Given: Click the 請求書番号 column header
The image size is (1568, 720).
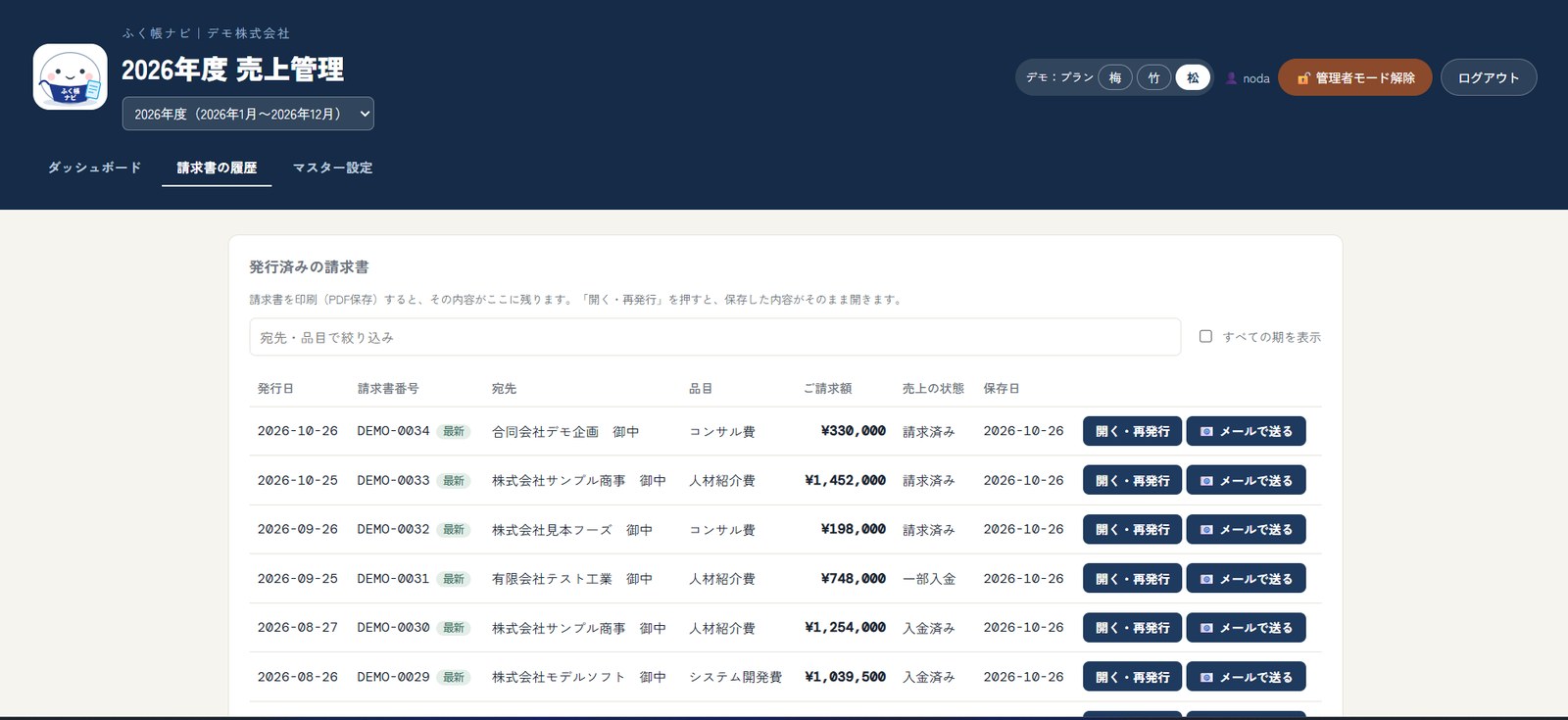Looking at the screenshot, I should pyautogui.click(x=388, y=388).
